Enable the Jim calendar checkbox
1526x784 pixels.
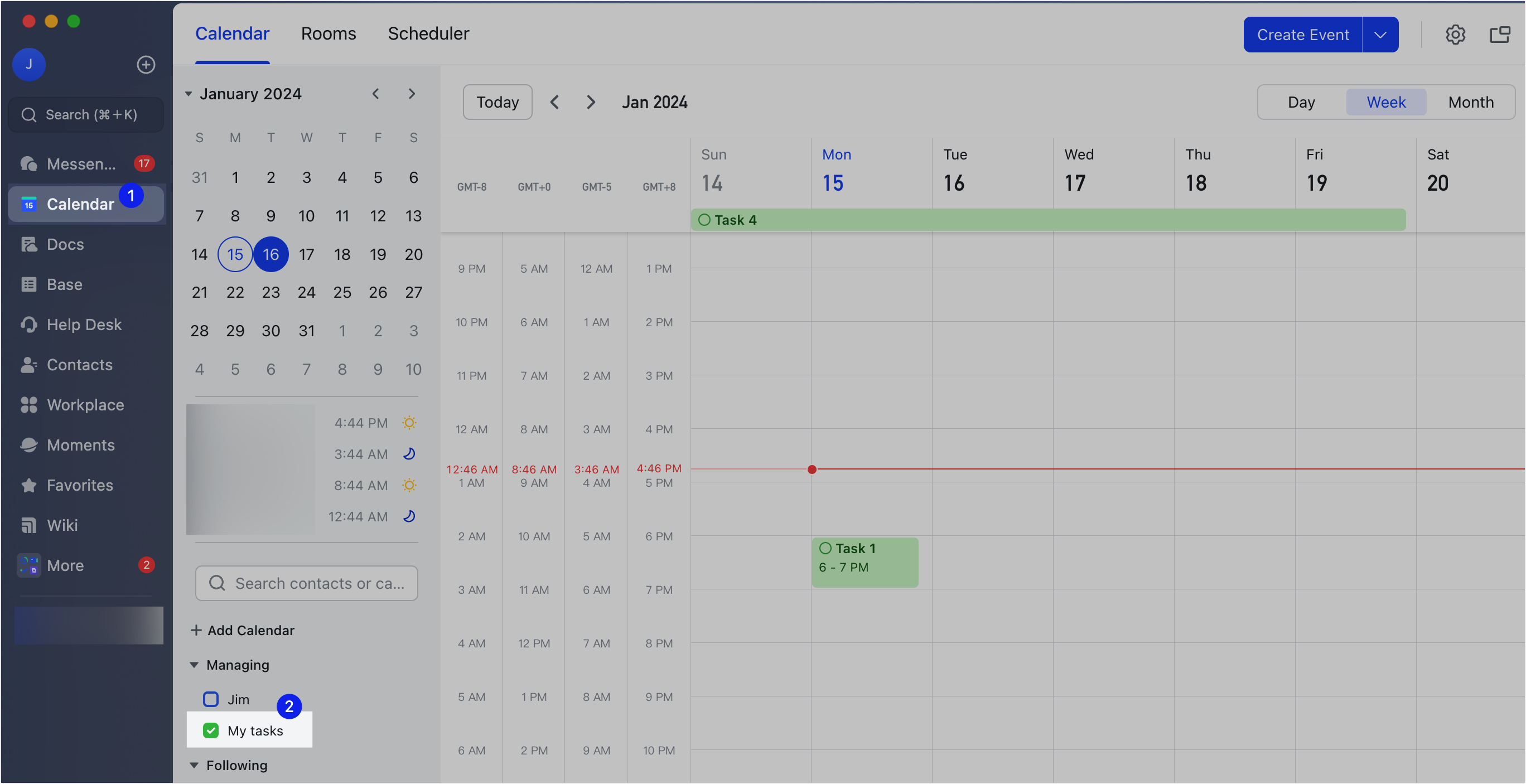pyautogui.click(x=211, y=699)
